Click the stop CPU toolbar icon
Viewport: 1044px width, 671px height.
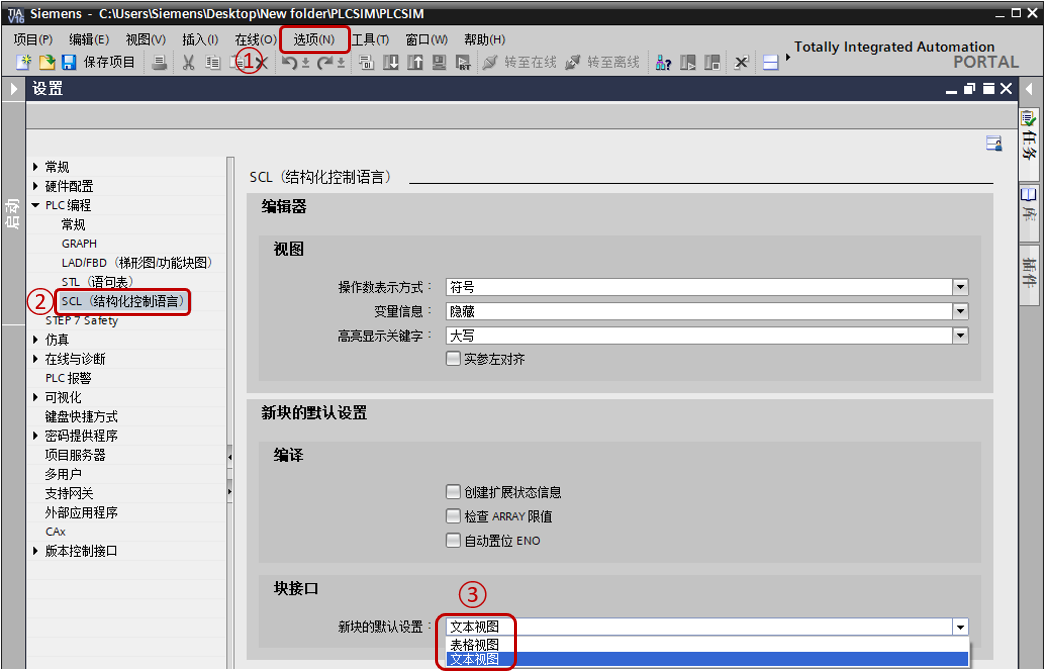pos(712,63)
